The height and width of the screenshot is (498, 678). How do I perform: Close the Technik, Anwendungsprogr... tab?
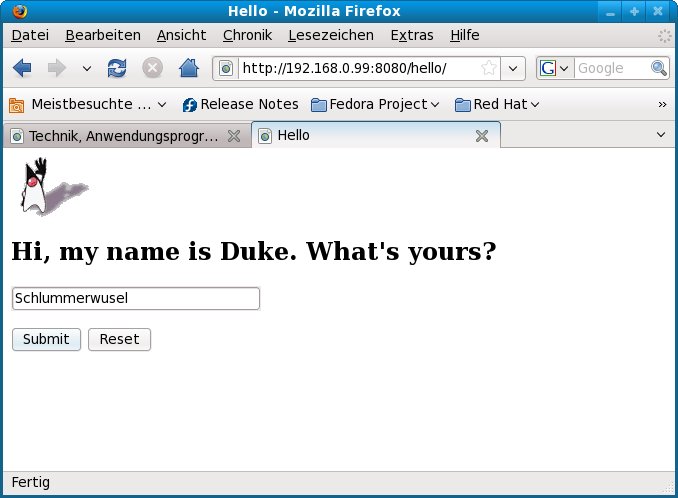click(234, 136)
